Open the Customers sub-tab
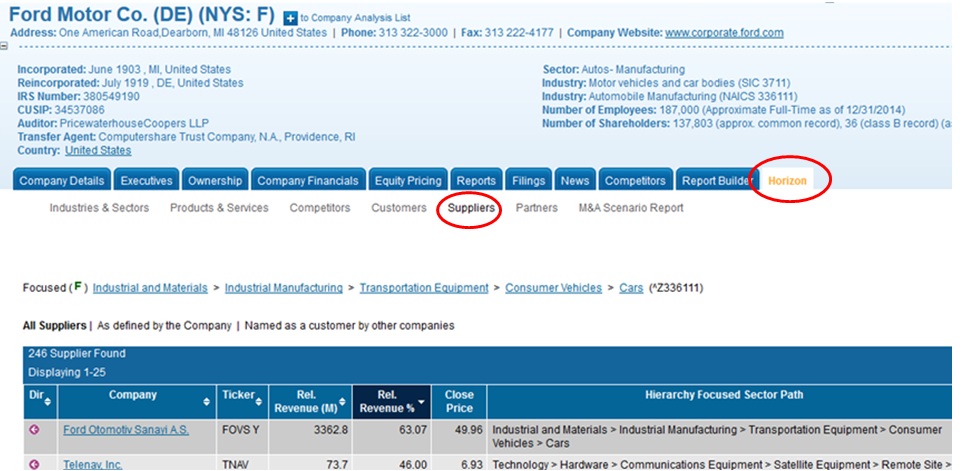Screen dimensions: 967x471 pos(399,208)
